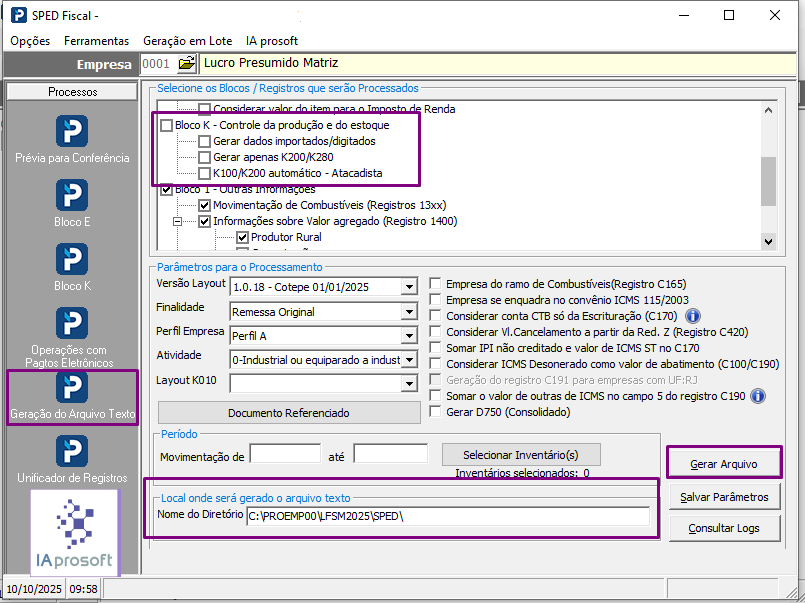The height and width of the screenshot is (603, 805).
Task: Open the Geração em Lote menu
Action: (x=187, y=41)
